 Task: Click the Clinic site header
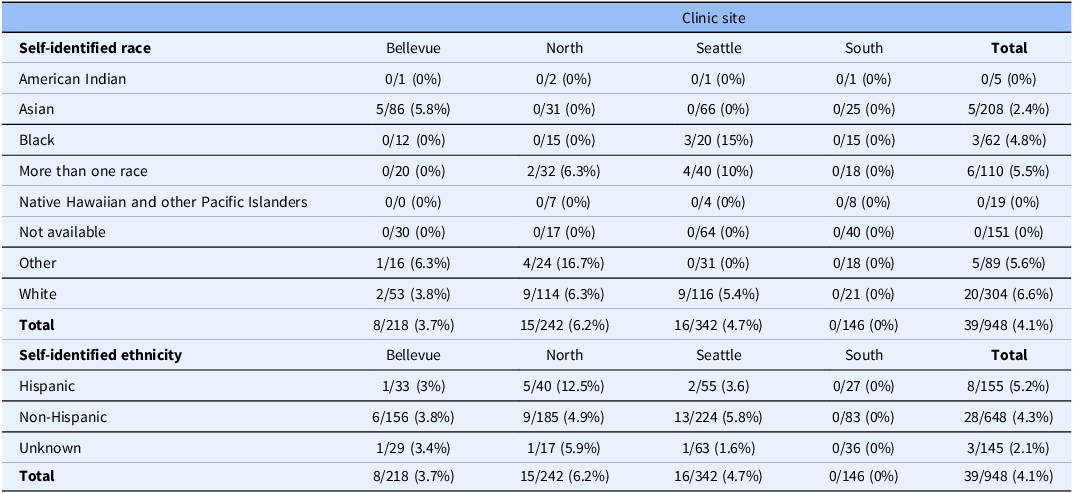(713, 18)
